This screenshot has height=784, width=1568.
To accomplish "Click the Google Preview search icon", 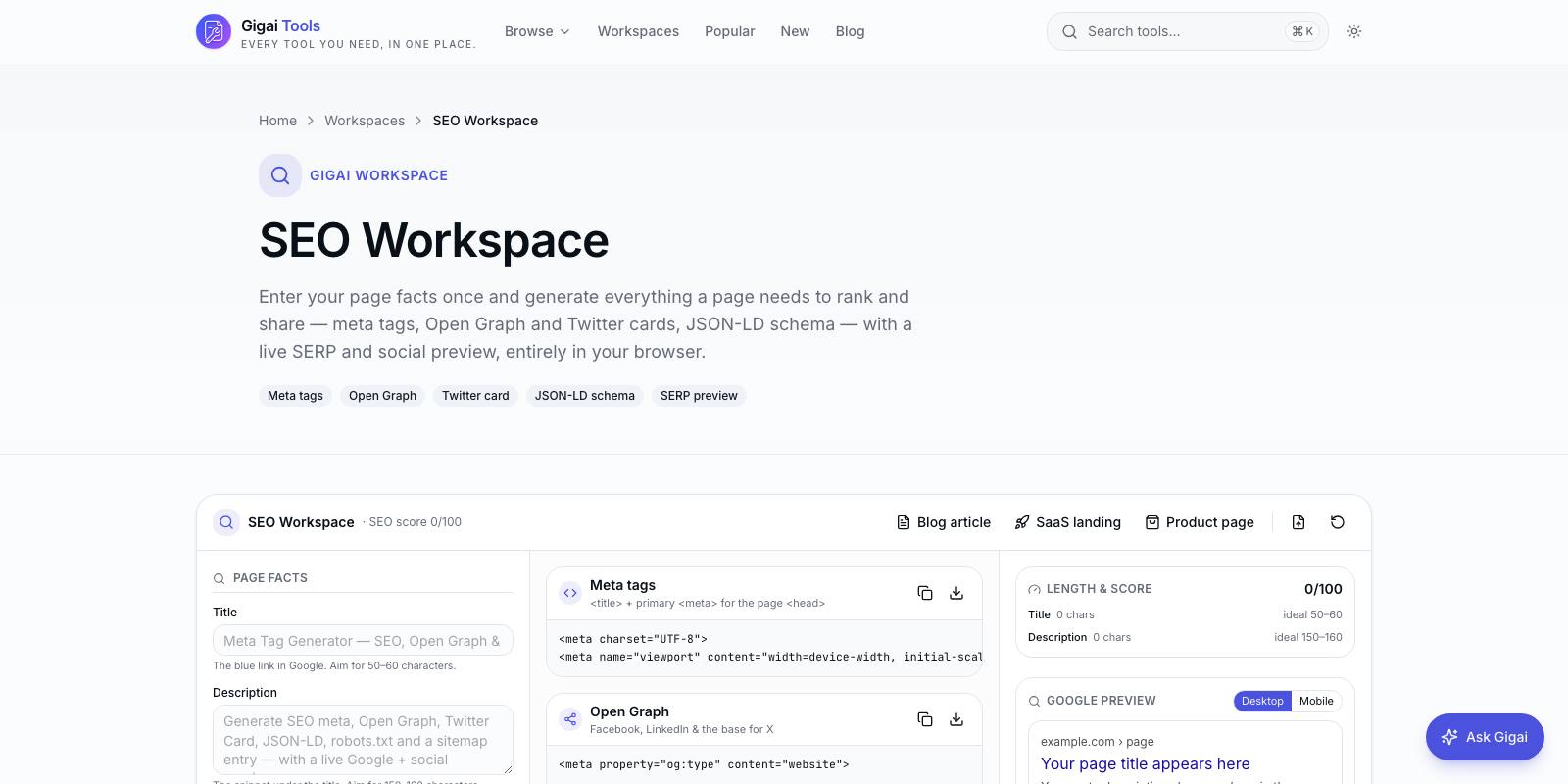I will click(x=1034, y=701).
